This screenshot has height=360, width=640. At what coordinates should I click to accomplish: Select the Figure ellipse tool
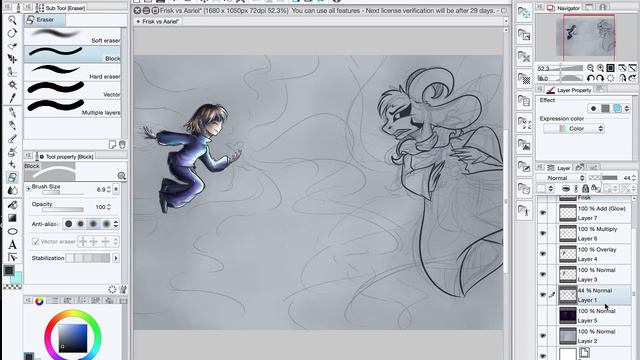tap(12, 231)
